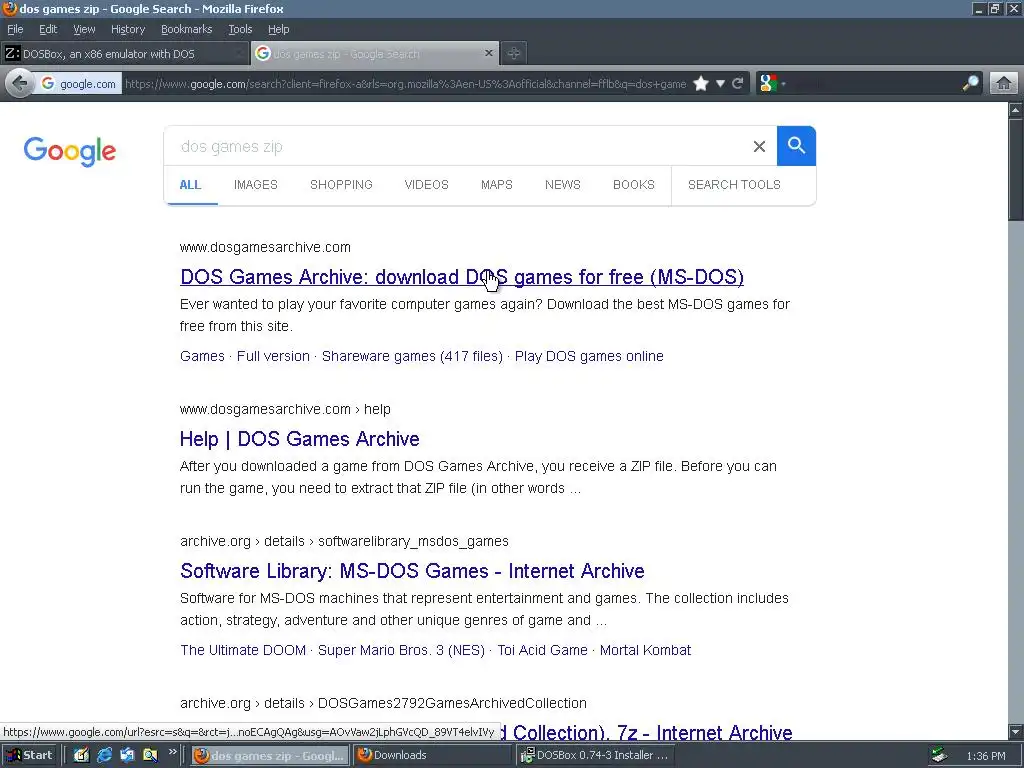
Task: Switch to the DOSBox x86 emulator tab
Action: [124, 54]
